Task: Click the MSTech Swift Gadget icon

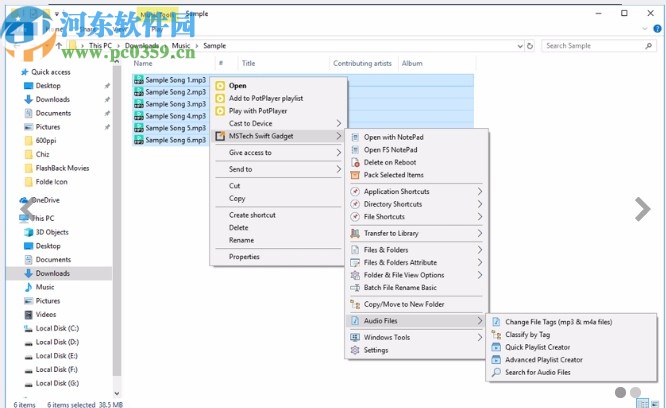Action: point(220,136)
